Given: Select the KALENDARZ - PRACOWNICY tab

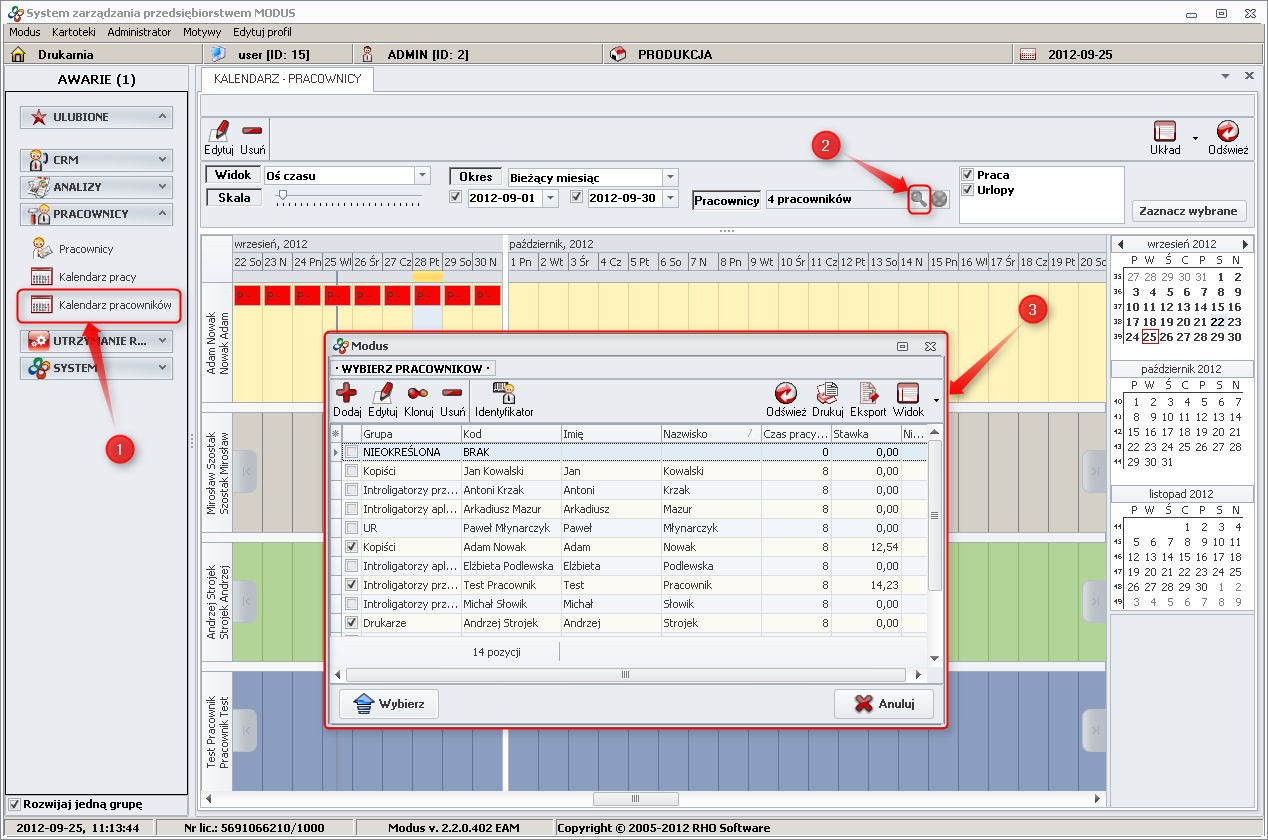Looking at the screenshot, I should point(287,78).
